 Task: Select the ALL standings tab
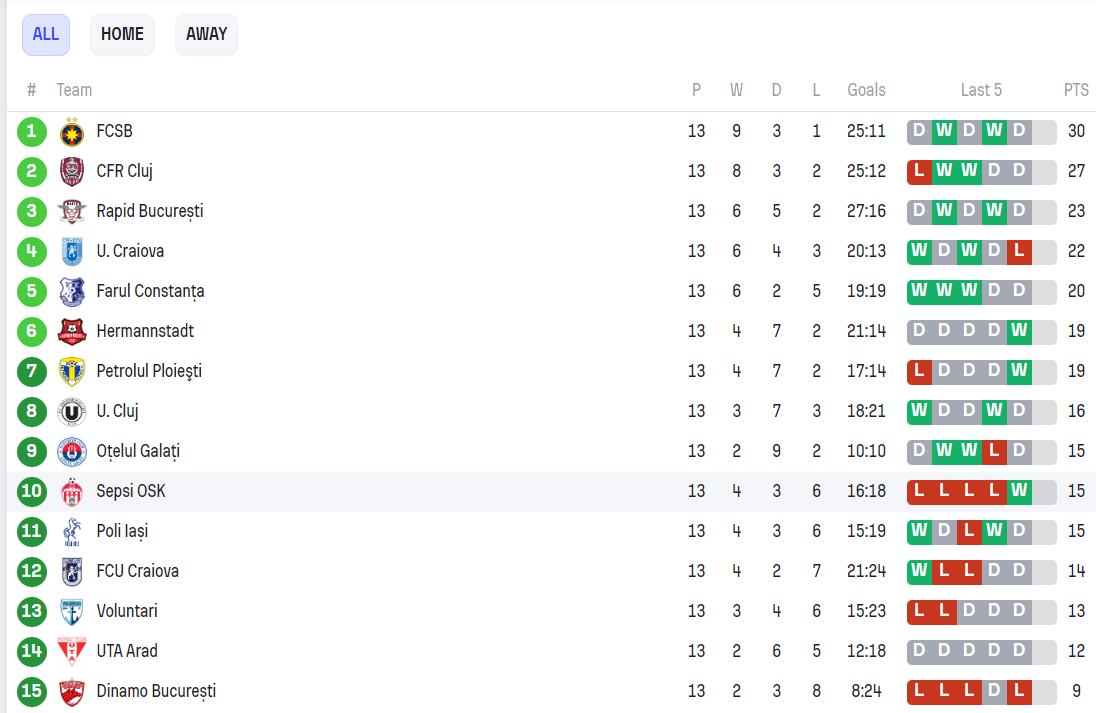click(x=46, y=34)
